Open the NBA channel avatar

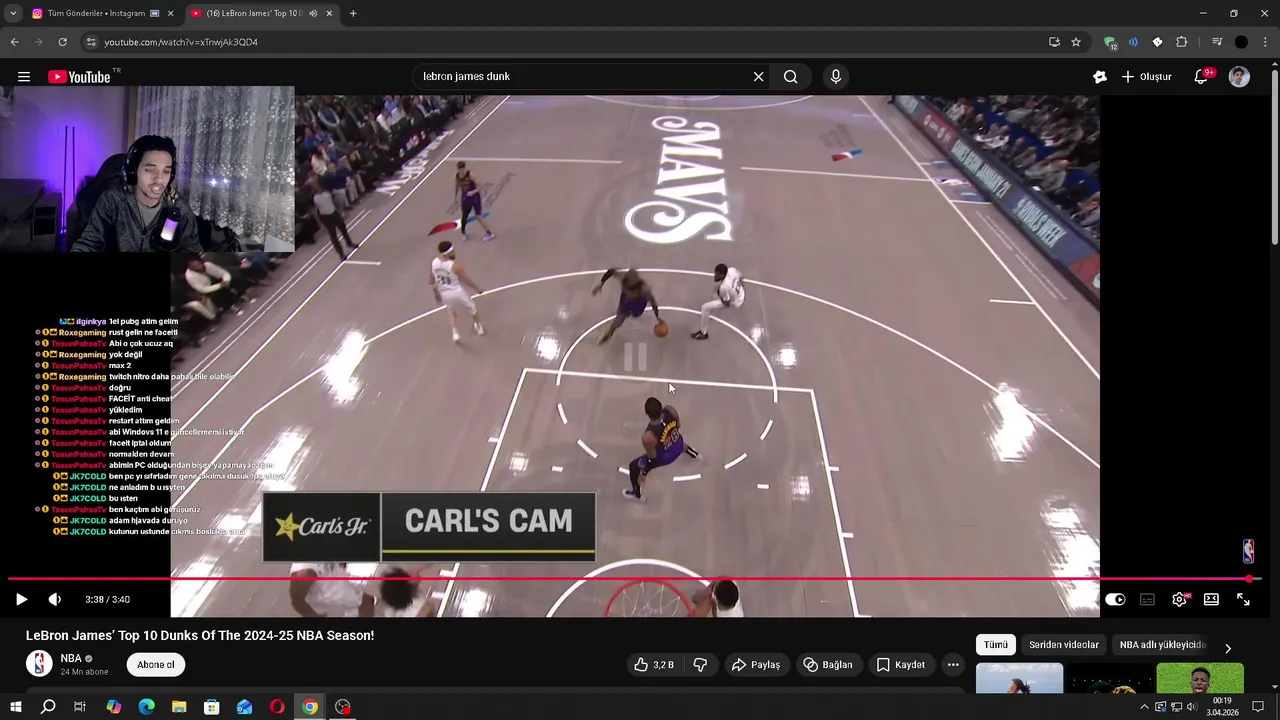pos(39,664)
